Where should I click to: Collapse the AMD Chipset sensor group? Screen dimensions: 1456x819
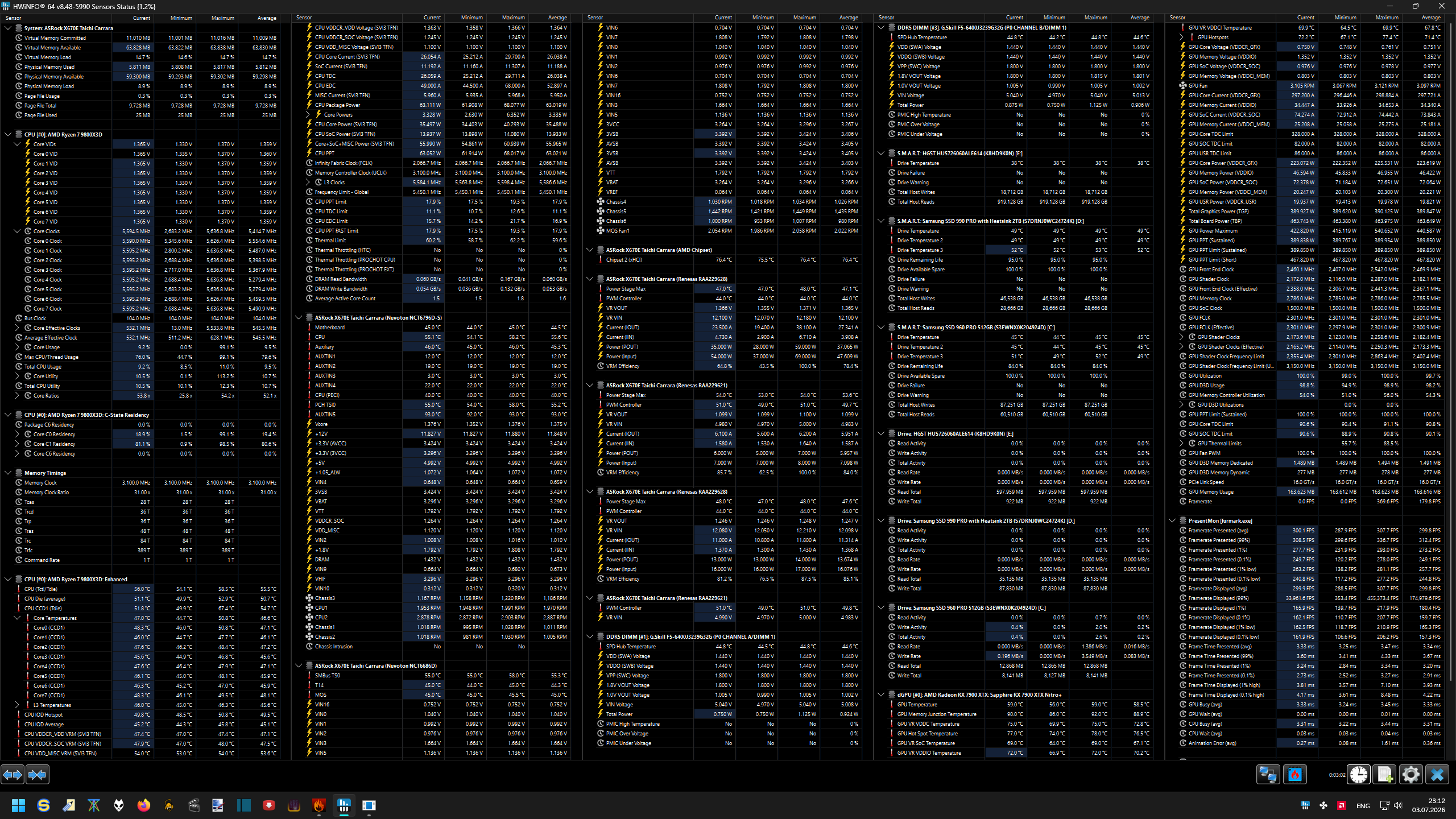pos(590,250)
